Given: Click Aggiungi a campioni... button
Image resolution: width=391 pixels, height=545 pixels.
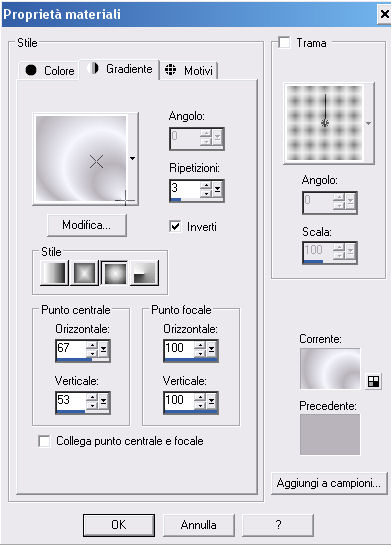Looking at the screenshot, I should coord(328,483).
